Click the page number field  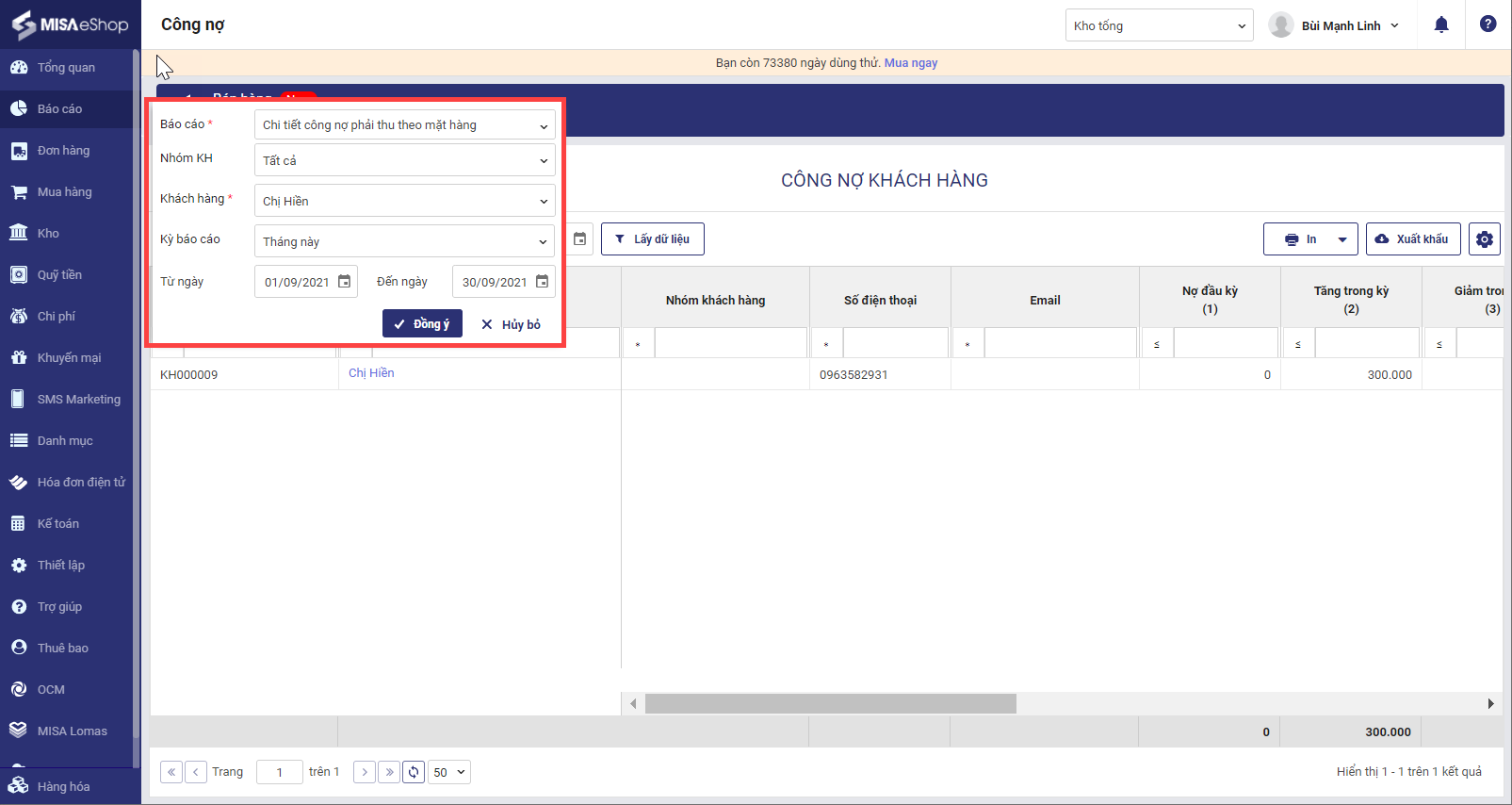pyautogui.click(x=280, y=772)
